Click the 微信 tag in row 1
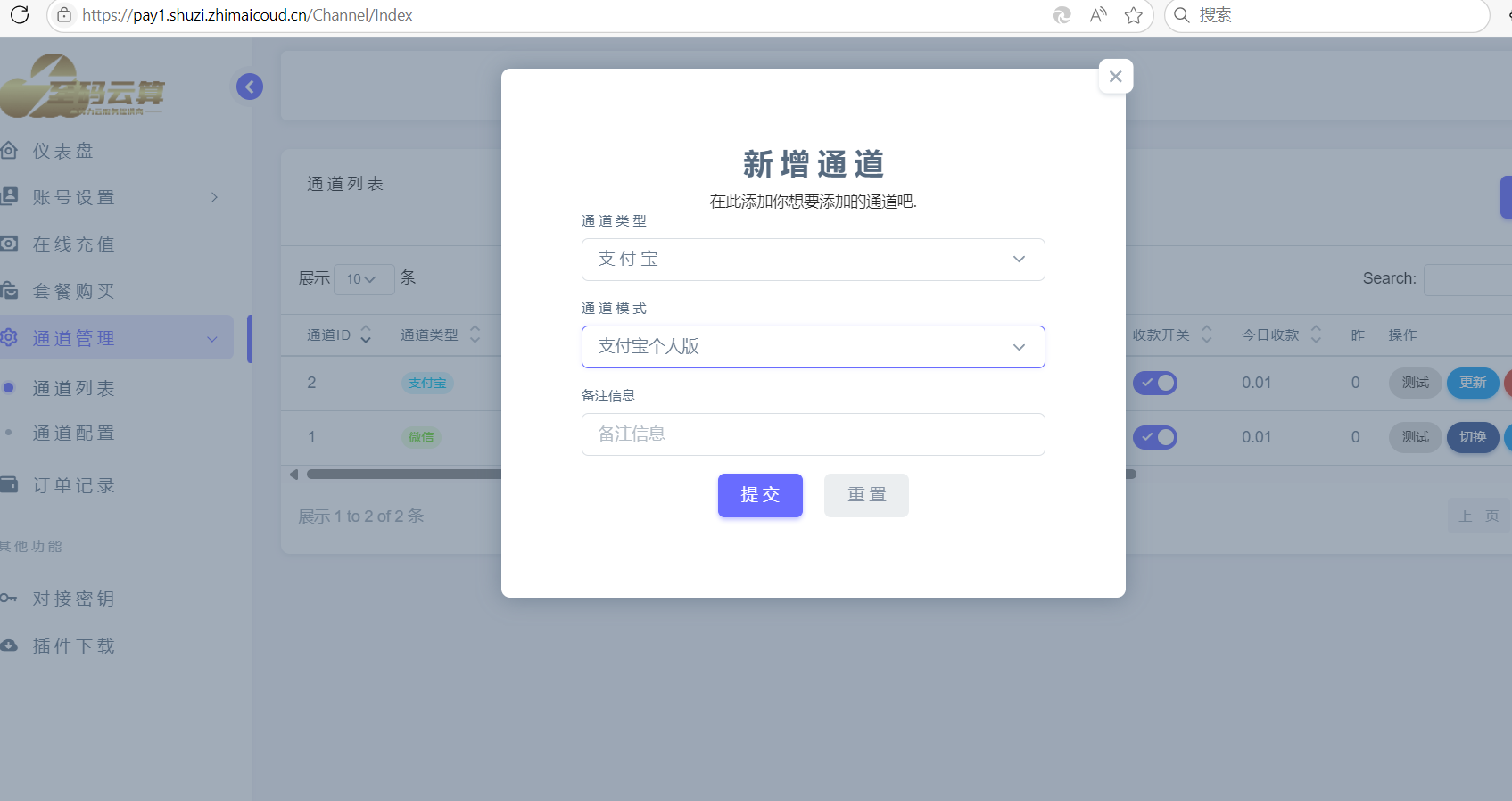Screen dimensions: 1512x801 (421, 437)
